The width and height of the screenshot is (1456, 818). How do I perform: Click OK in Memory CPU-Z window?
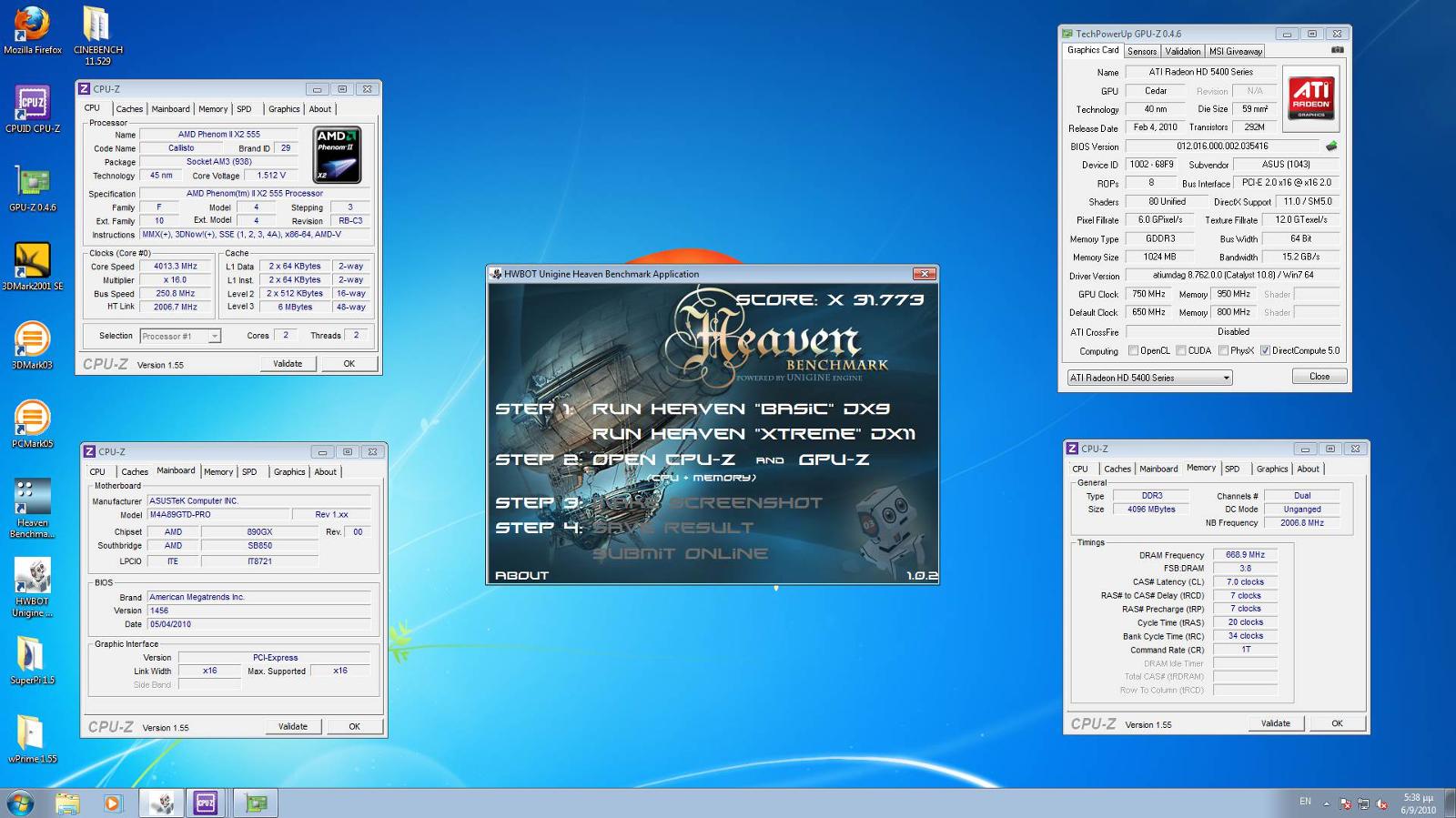1337,723
